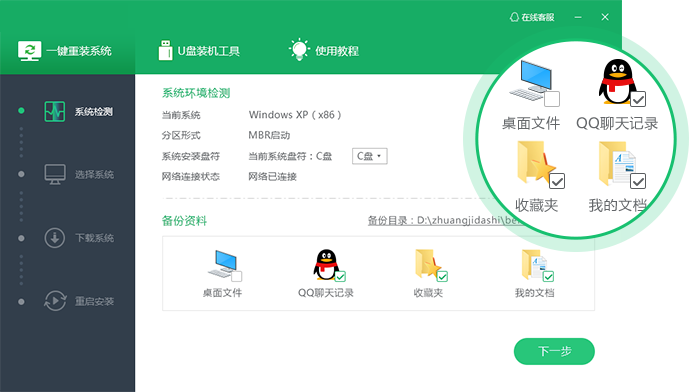Screen dimensions: 689x392
Task: Uncheck the QQ聊天记录 backup checkbox
Action: [340, 276]
